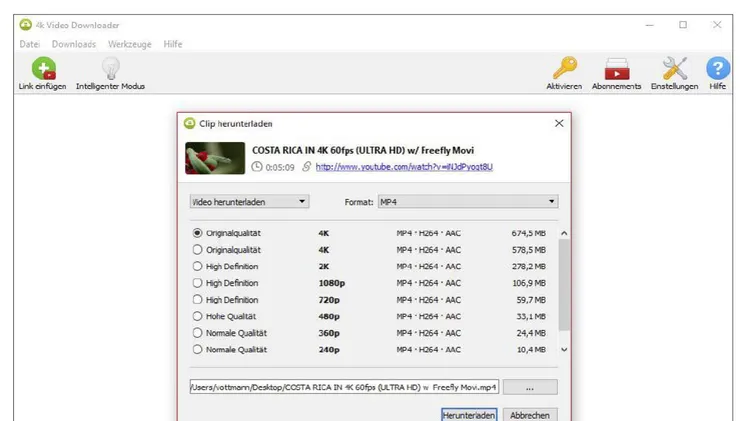
Task: Toggle the Intelligenter Modus lightbulb icon
Action: (x=110, y=68)
